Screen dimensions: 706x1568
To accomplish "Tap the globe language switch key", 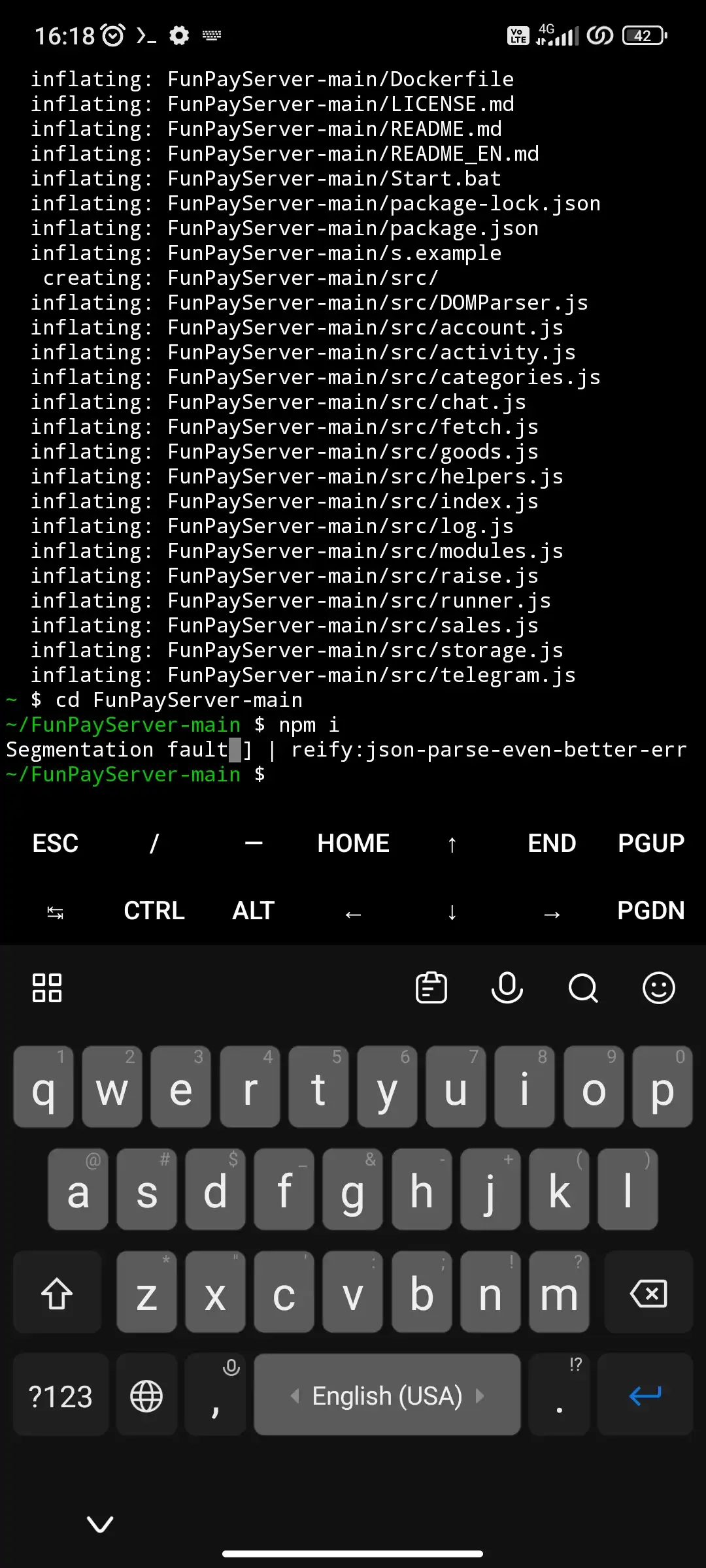I will click(146, 1396).
